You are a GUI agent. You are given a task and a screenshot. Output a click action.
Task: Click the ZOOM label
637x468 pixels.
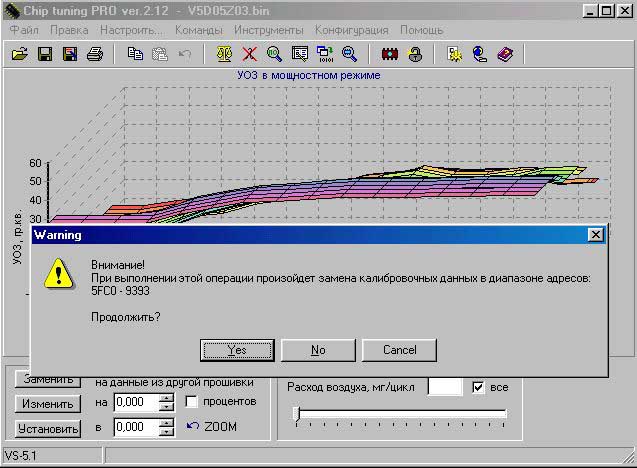pos(220,427)
